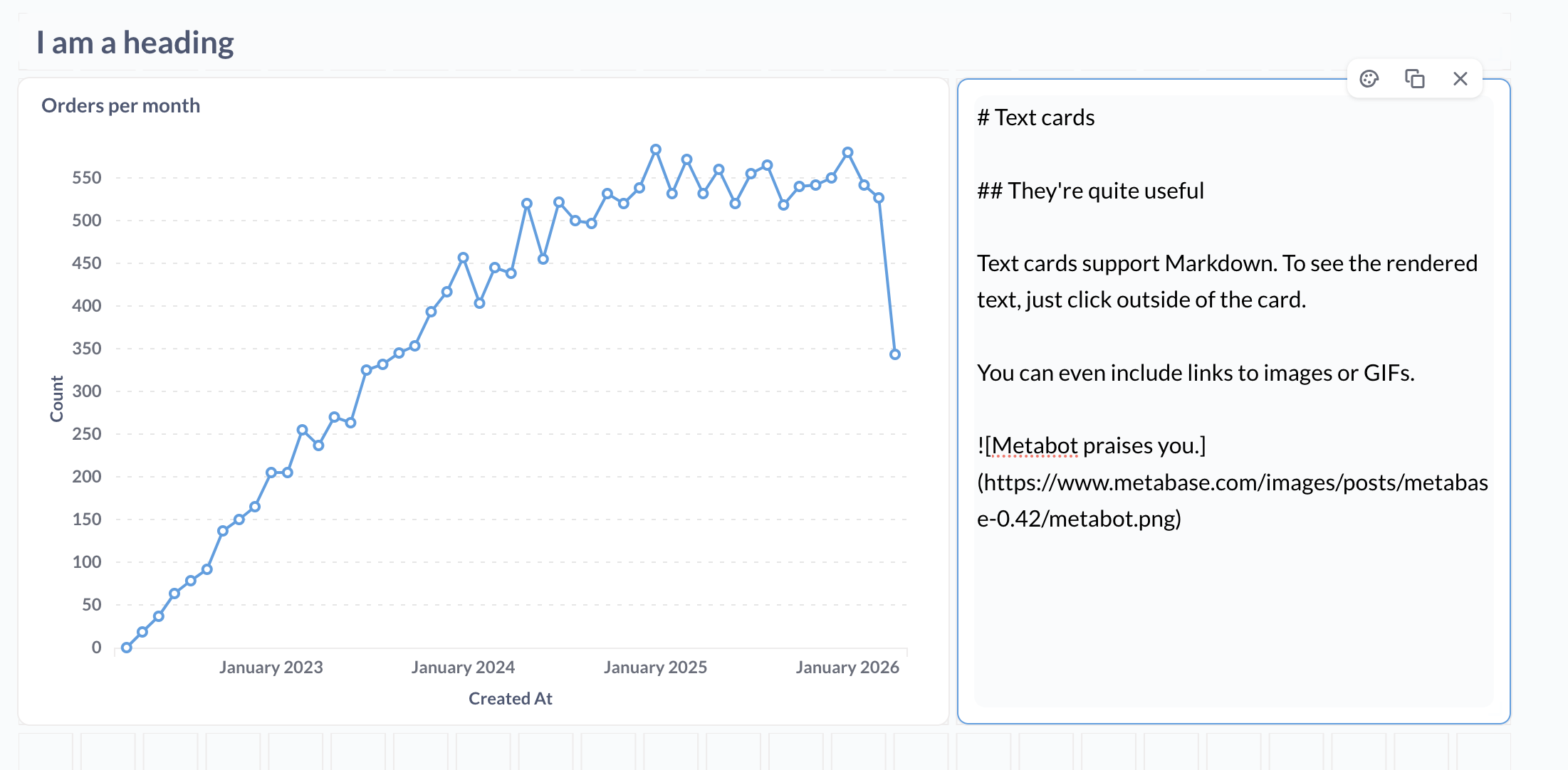1568x770 pixels.
Task: Select the last data point on the line
Action: [x=895, y=354]
